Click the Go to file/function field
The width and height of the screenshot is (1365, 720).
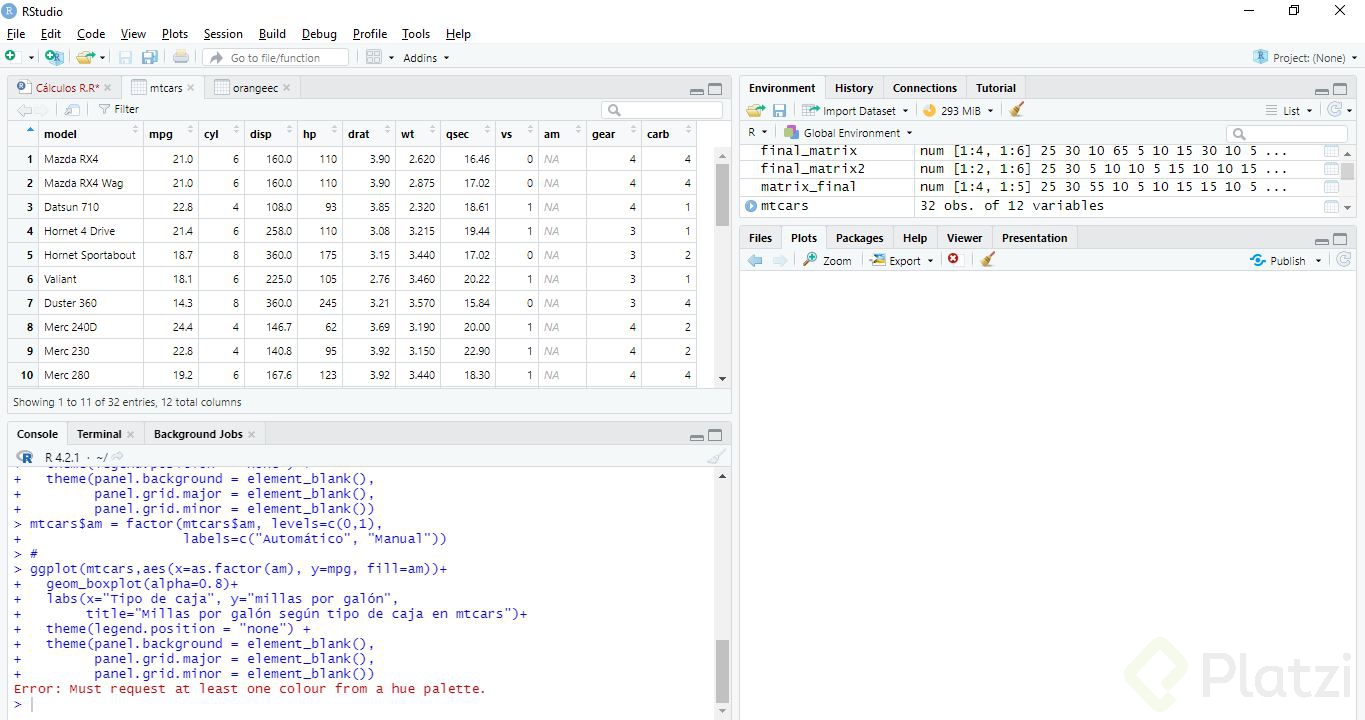(x=276, y=58)
